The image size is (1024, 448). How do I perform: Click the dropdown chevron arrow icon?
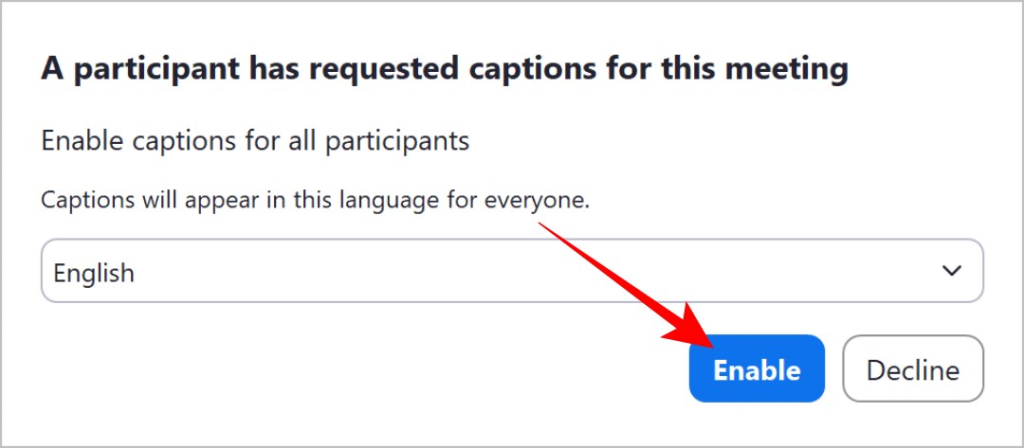[x=952, y=270]
